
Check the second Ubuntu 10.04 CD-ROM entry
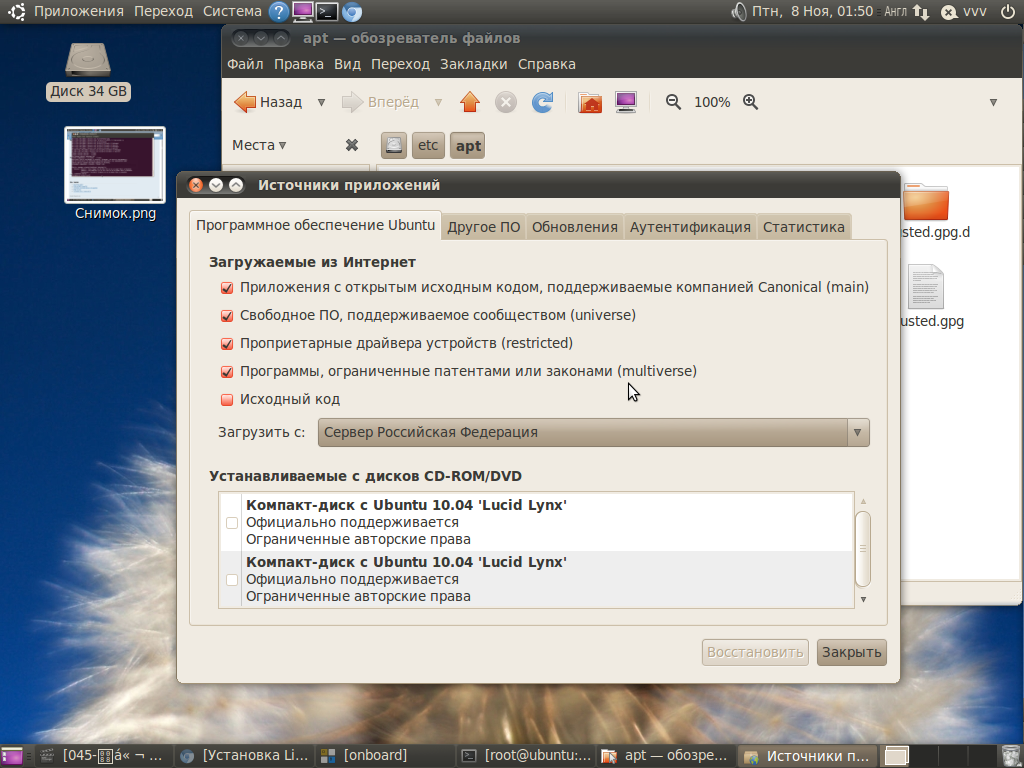231,579
